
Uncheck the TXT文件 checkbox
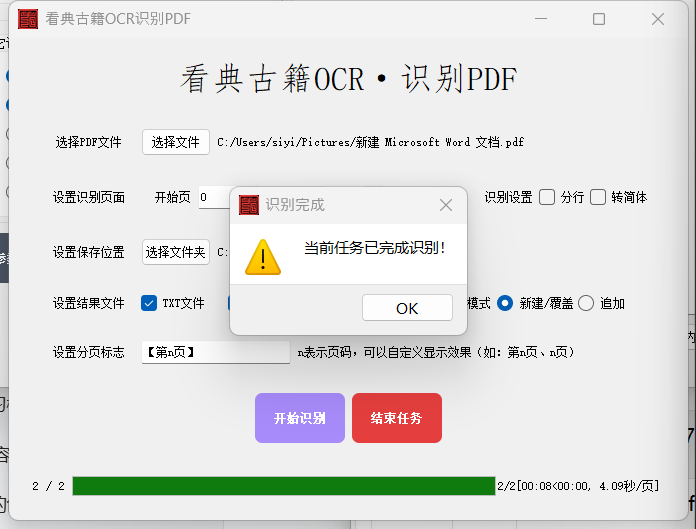pyautogui.click(x=149, y=303)
